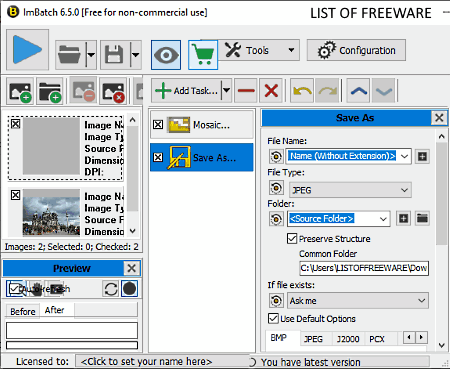Image resolution: width=450 pixels, height=369 pixels.
Task: Expand the arrow beside the open folder icon
Action: coord(91,55)
